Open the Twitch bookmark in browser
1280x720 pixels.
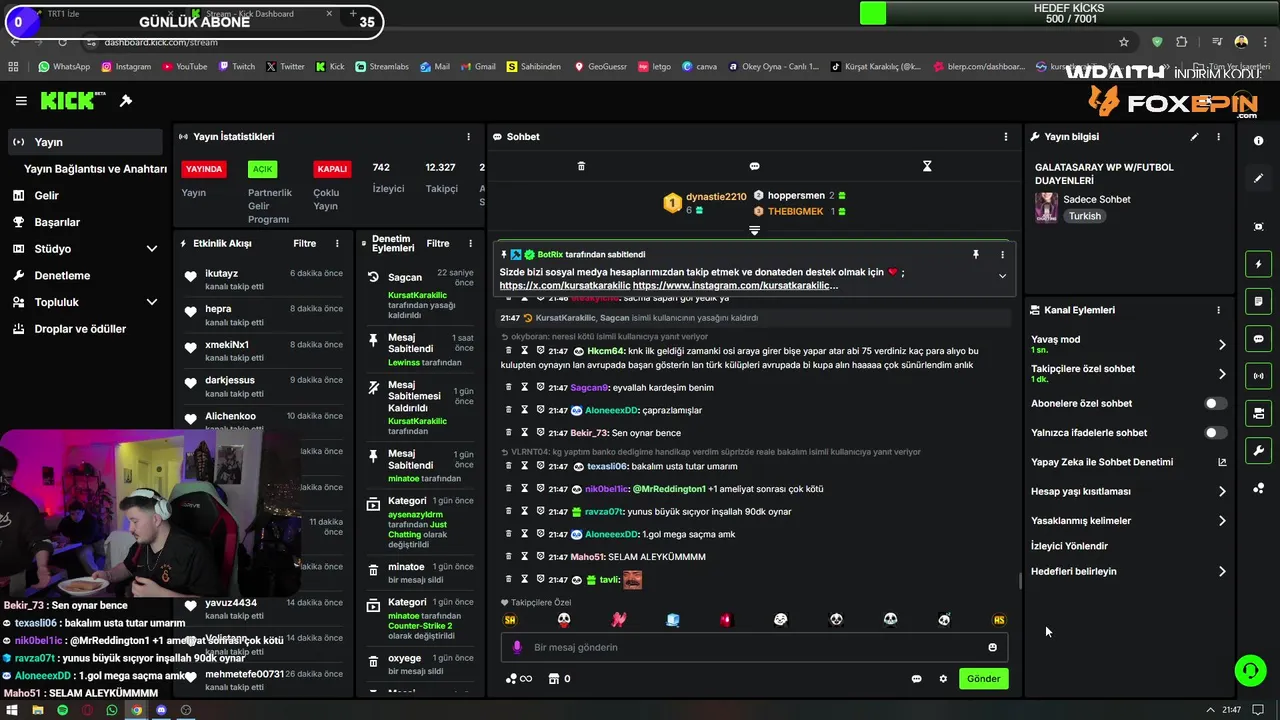[x=237, y=67]
